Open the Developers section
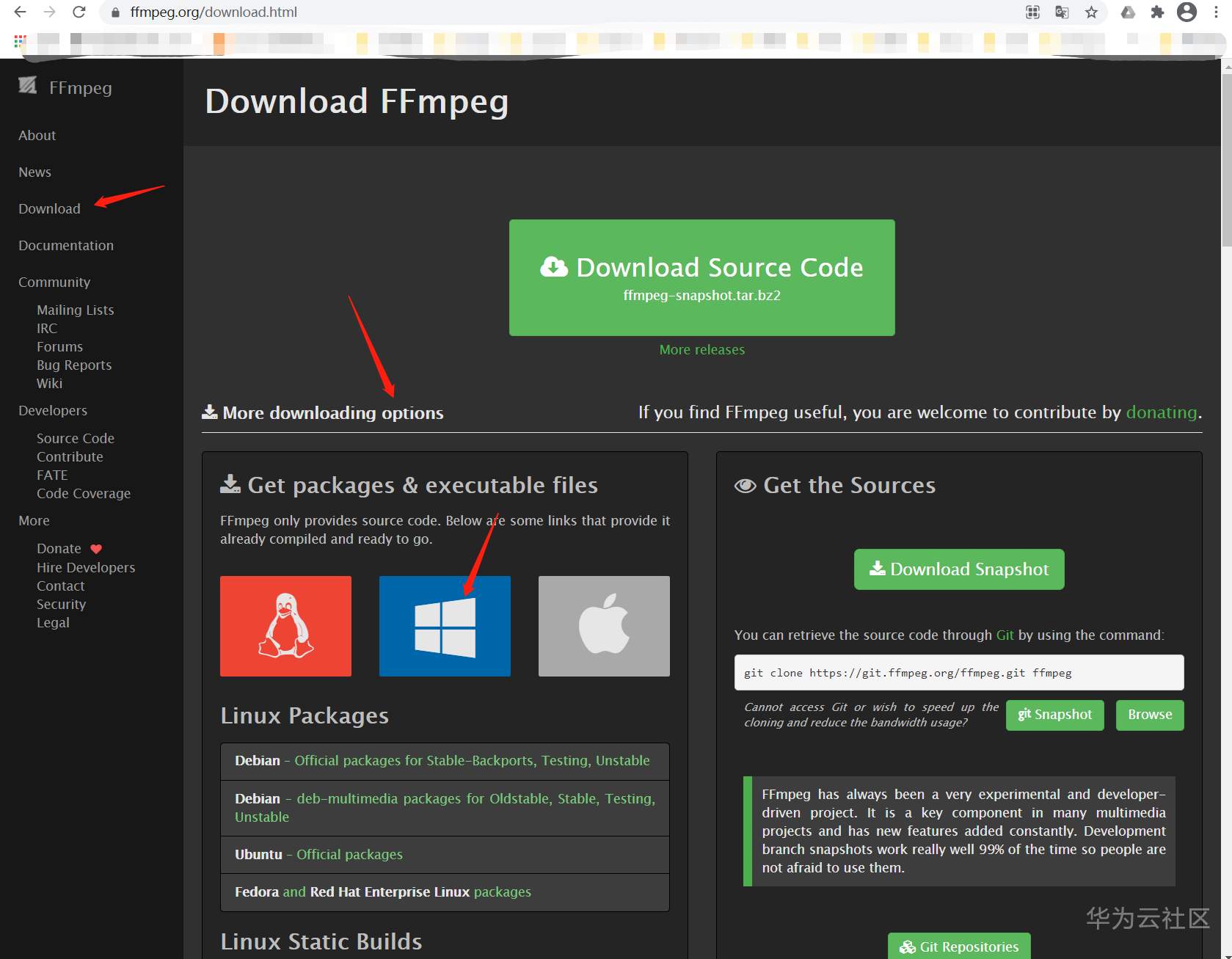Image resolution: width=1232 pixels, height=959 pixels. point(53,410)
